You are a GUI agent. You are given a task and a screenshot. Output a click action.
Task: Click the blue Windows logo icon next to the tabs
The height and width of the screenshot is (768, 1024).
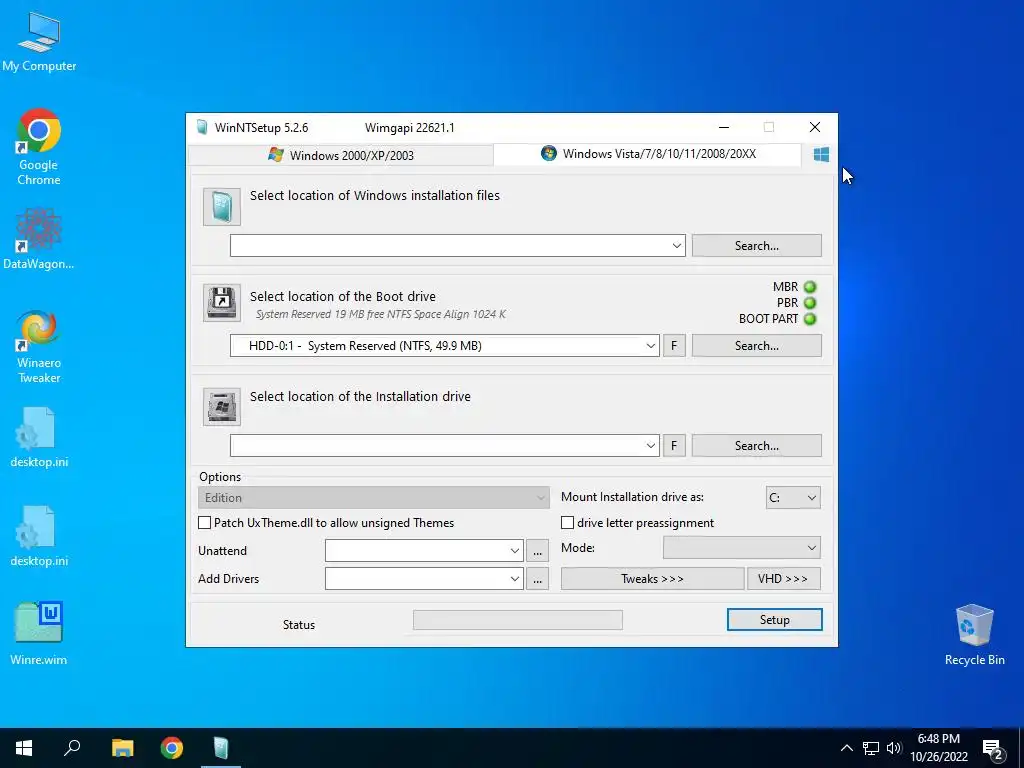[x=822, y=154]
